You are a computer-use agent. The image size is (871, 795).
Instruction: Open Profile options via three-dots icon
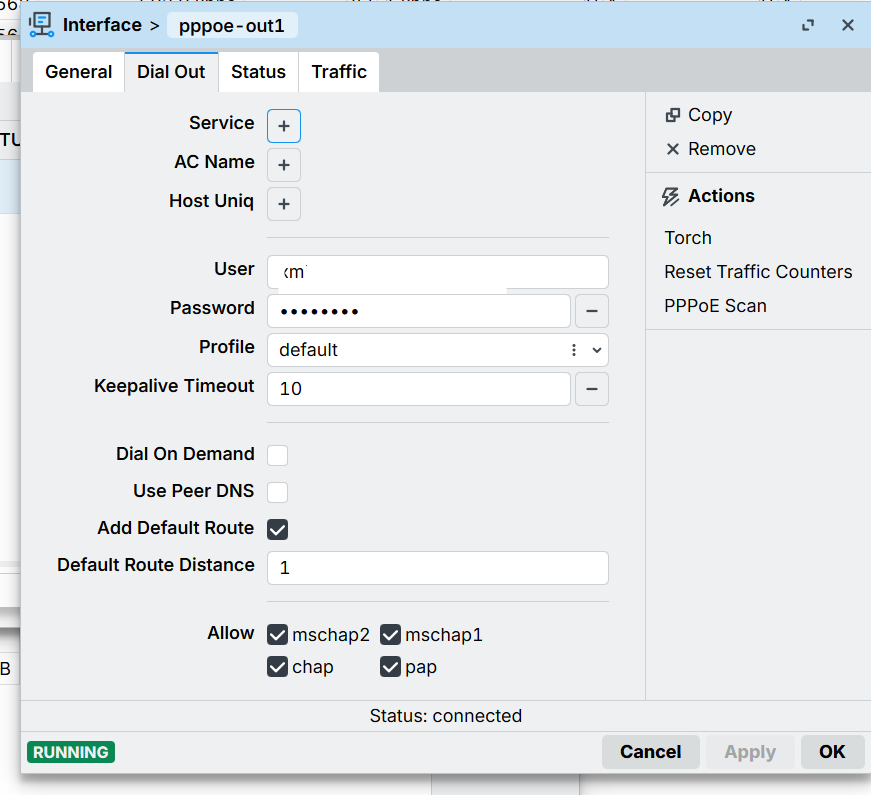[574, 350]
